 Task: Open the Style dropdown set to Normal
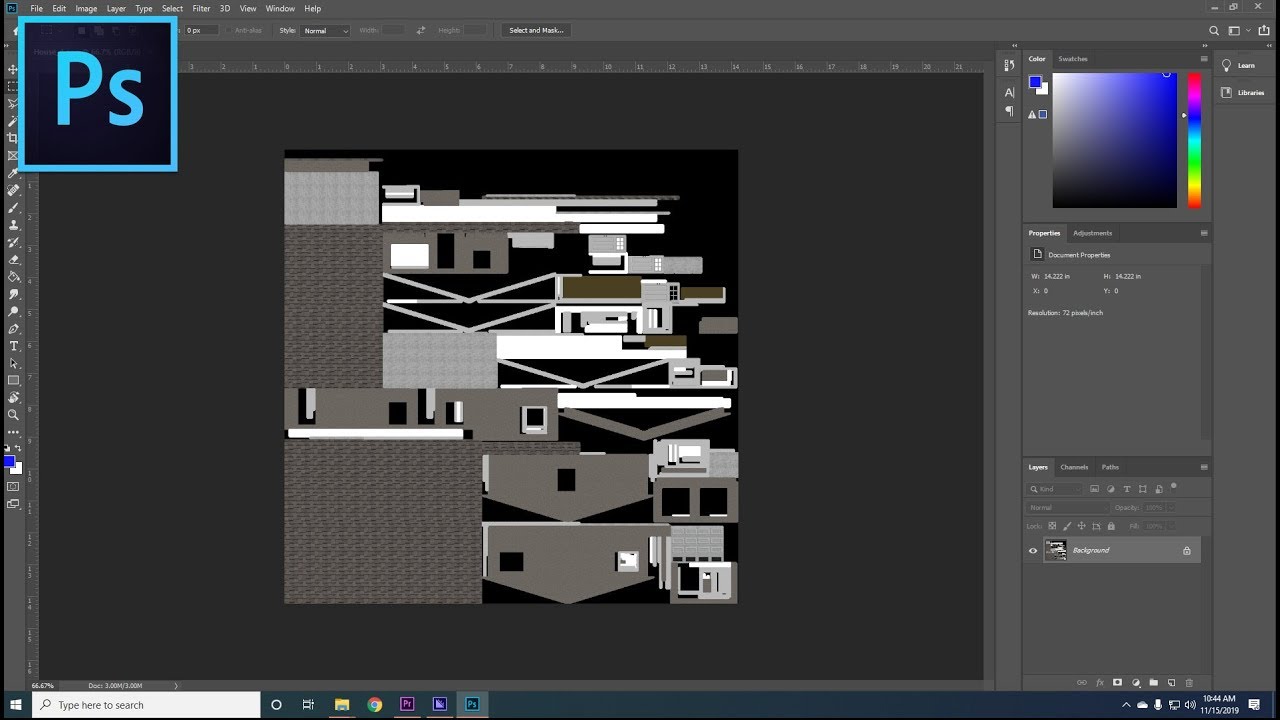tap(326, 31)
